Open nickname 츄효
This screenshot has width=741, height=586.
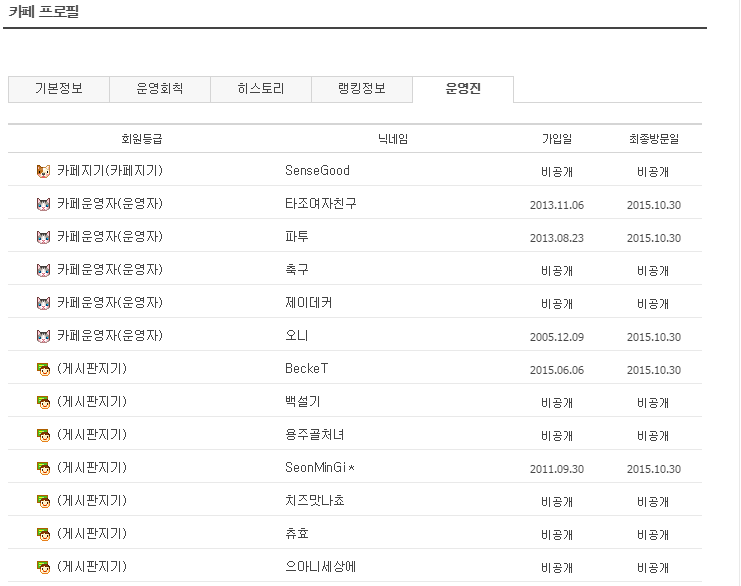pos(297,534)
